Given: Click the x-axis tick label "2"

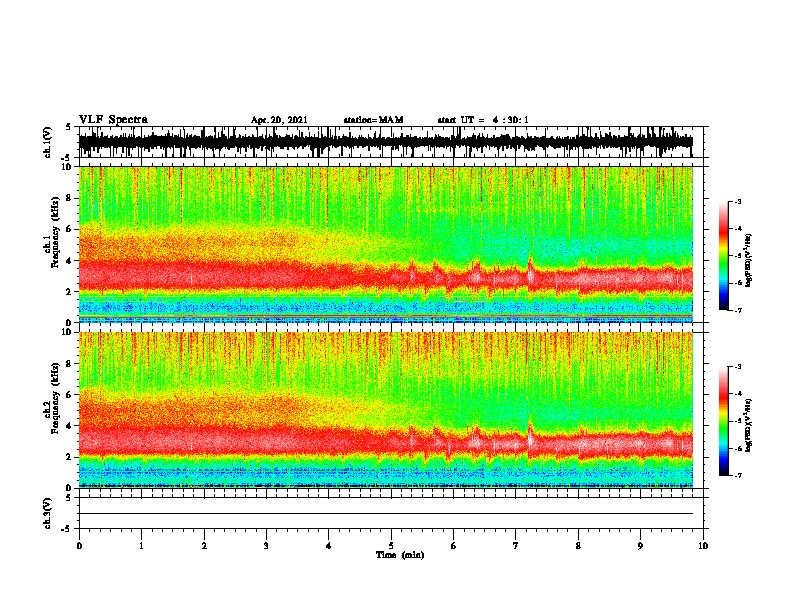Looking at the screenshot, I should 204,545.
